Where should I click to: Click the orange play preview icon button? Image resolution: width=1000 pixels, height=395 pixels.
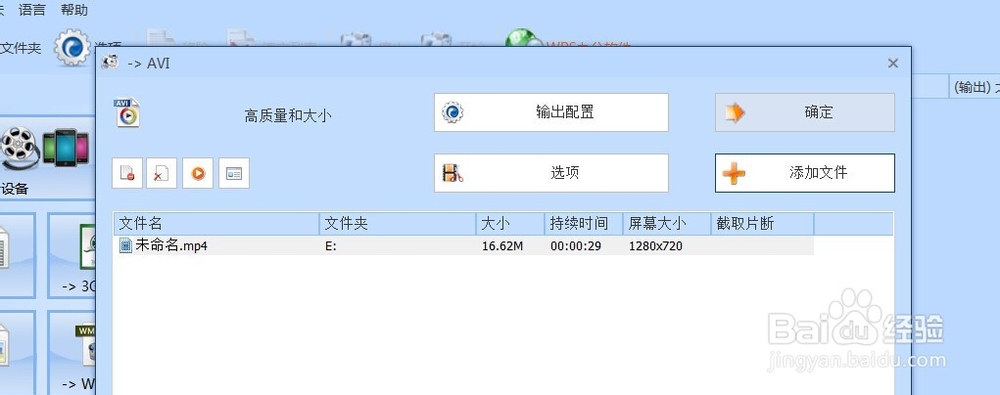(198, 173)
